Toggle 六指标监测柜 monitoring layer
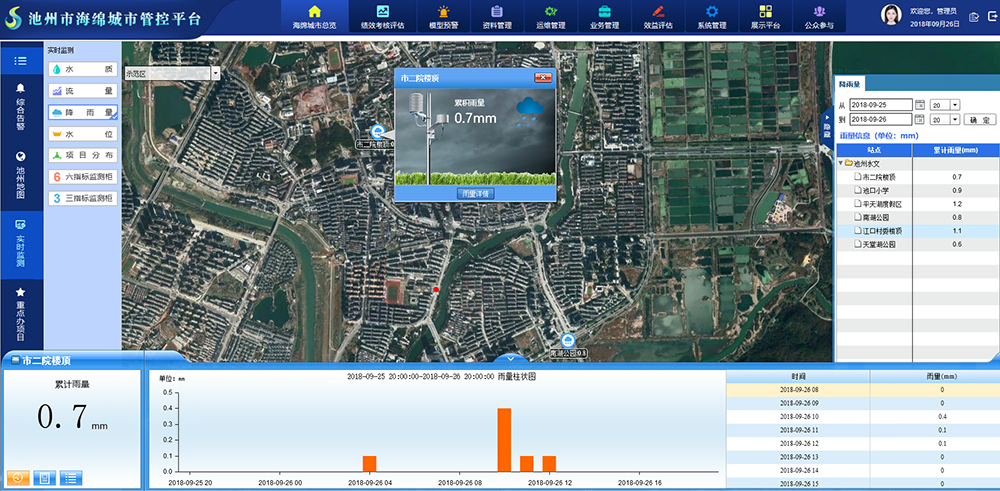 (x=82, y=177)
